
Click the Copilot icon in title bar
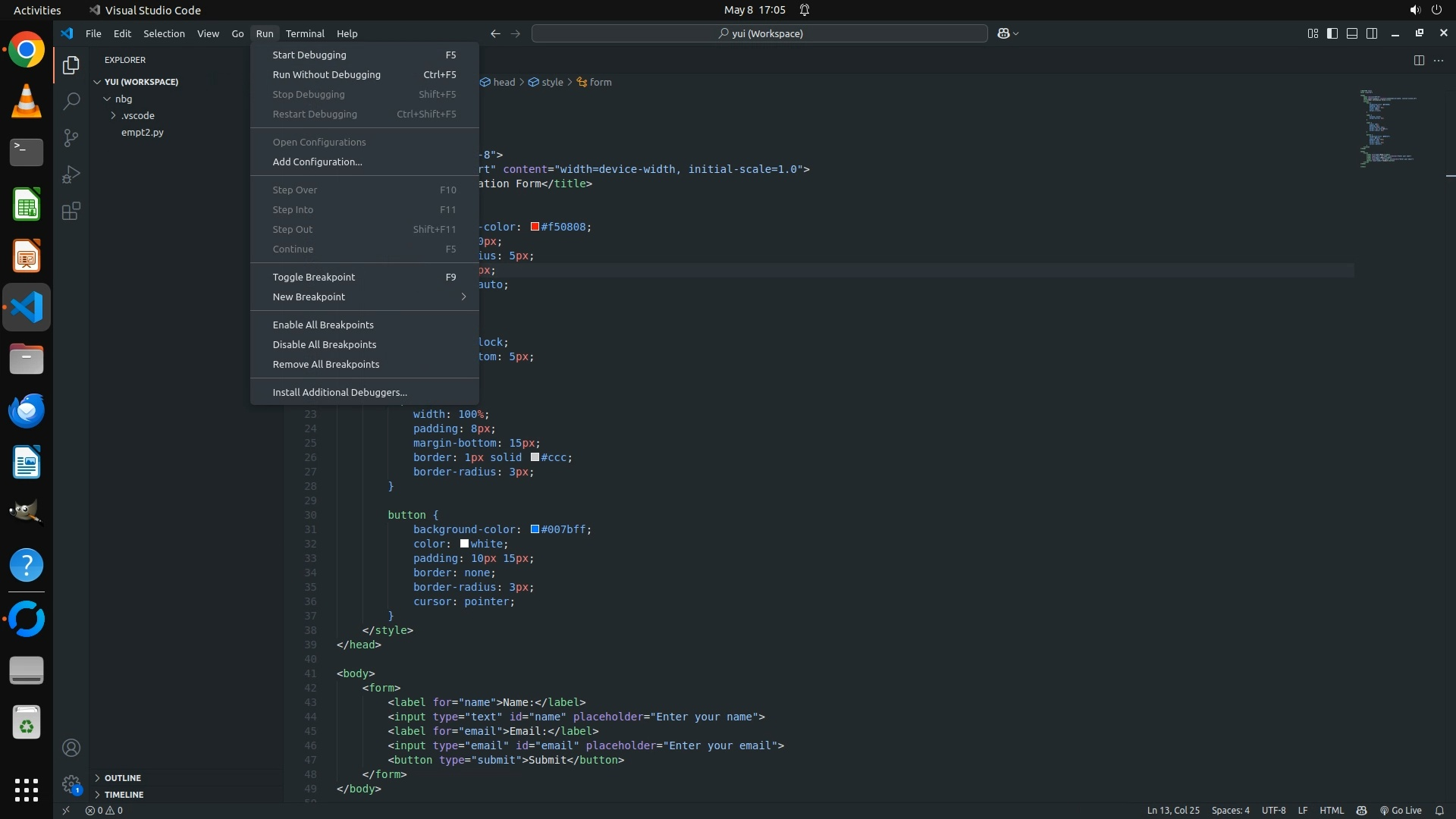click(1003, 33)
